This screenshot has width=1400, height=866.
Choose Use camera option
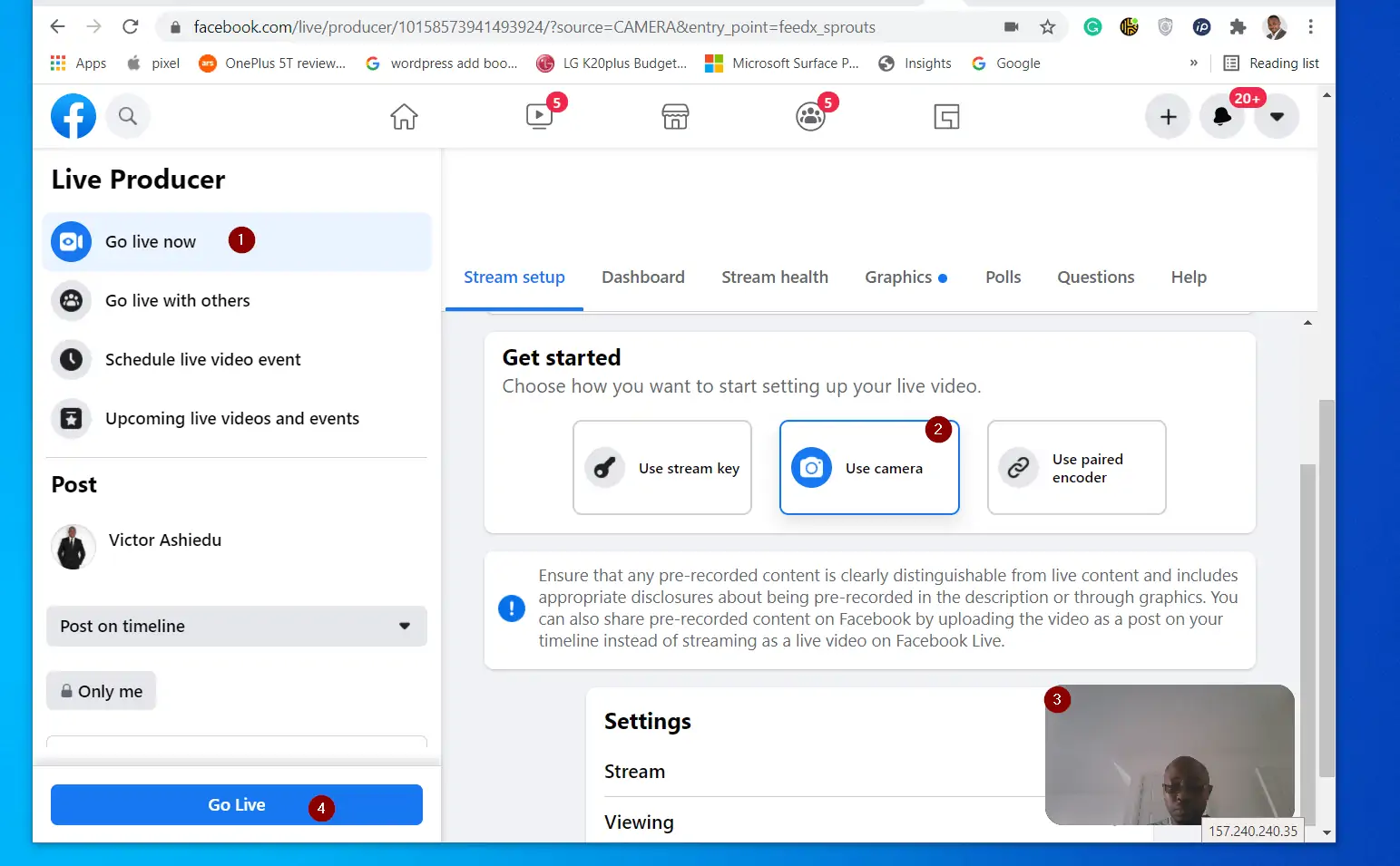[x=869, y=468]
